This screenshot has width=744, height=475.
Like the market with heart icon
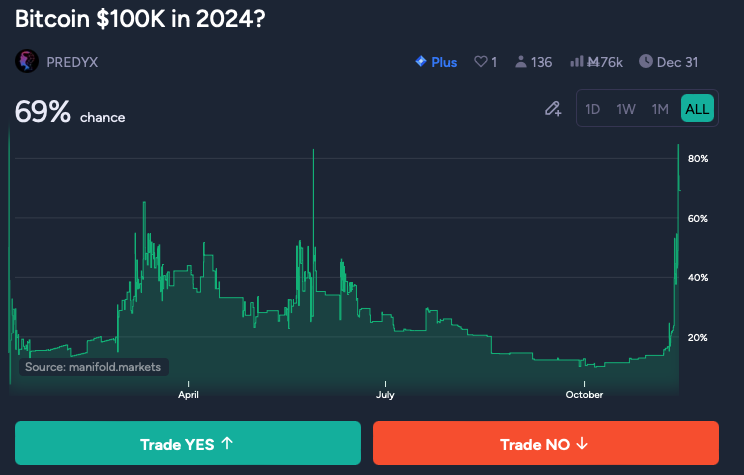[481, 62]
